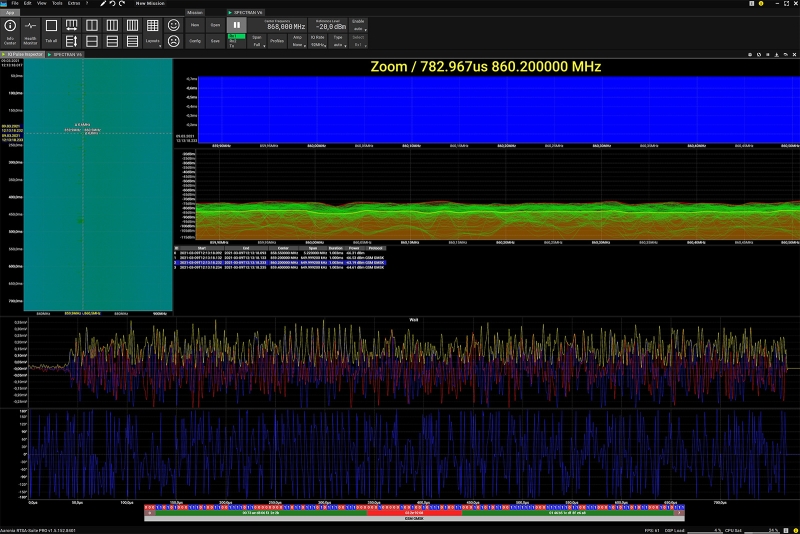This screenshot has width=800, height=534.
Task: Expand the Layouts dropdown
Action: (x=152, y=42)
